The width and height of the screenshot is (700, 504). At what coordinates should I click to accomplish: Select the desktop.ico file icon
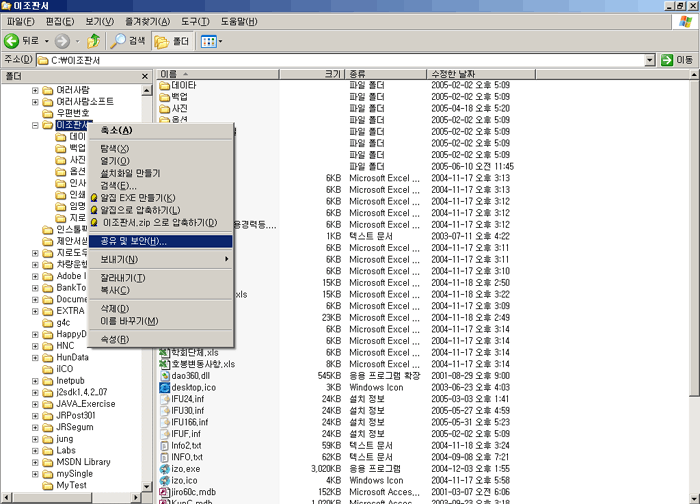coord(165,387)
